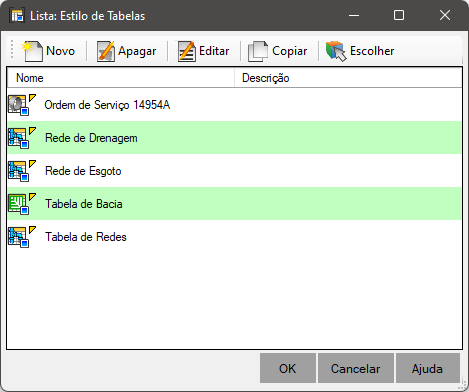This screenshot has height=392, width=469.
Task: Click the Copiar pages icon
Action: click(x=258, y=51)
